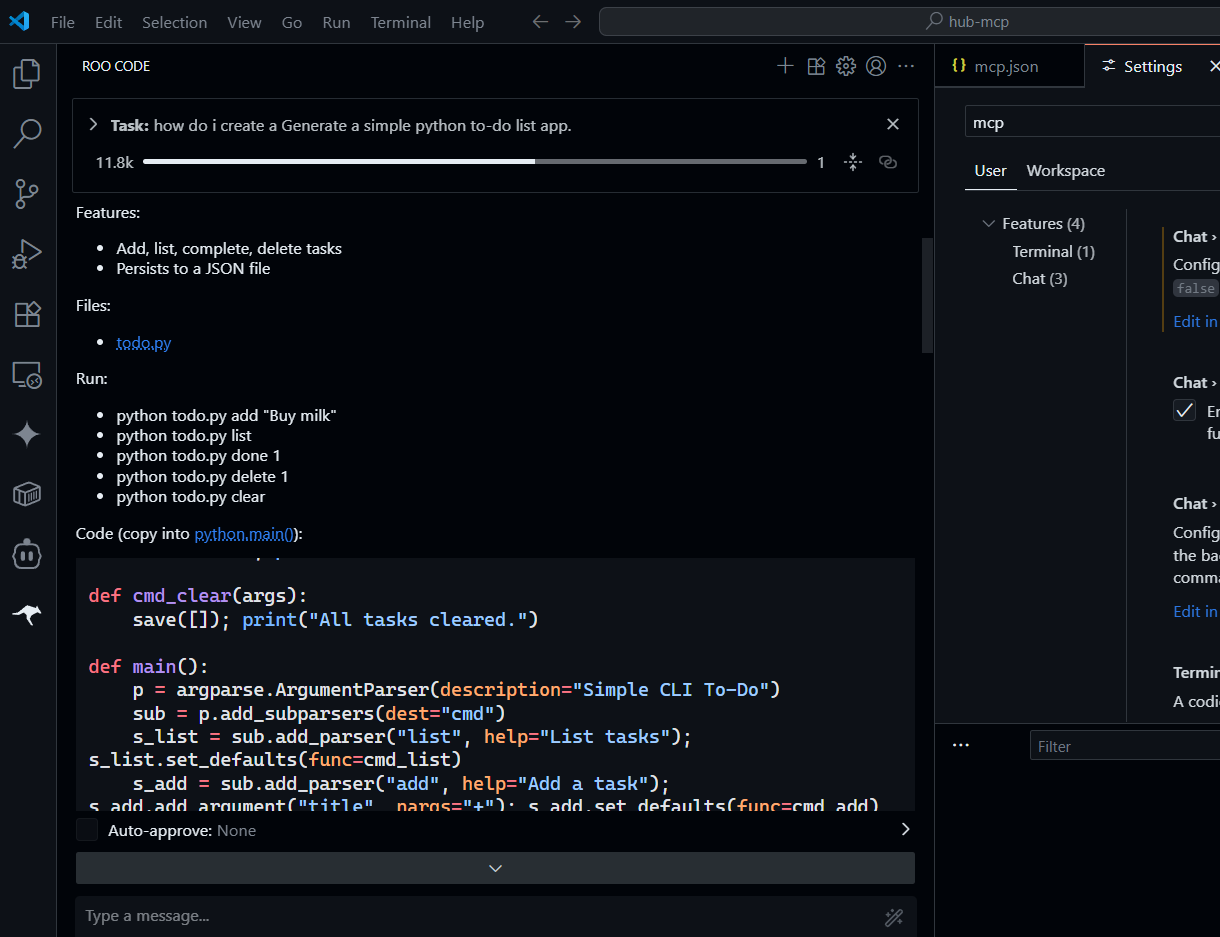The image size is (1220, 937).
Task: Click the 11.8k token count
Action: 114,162
